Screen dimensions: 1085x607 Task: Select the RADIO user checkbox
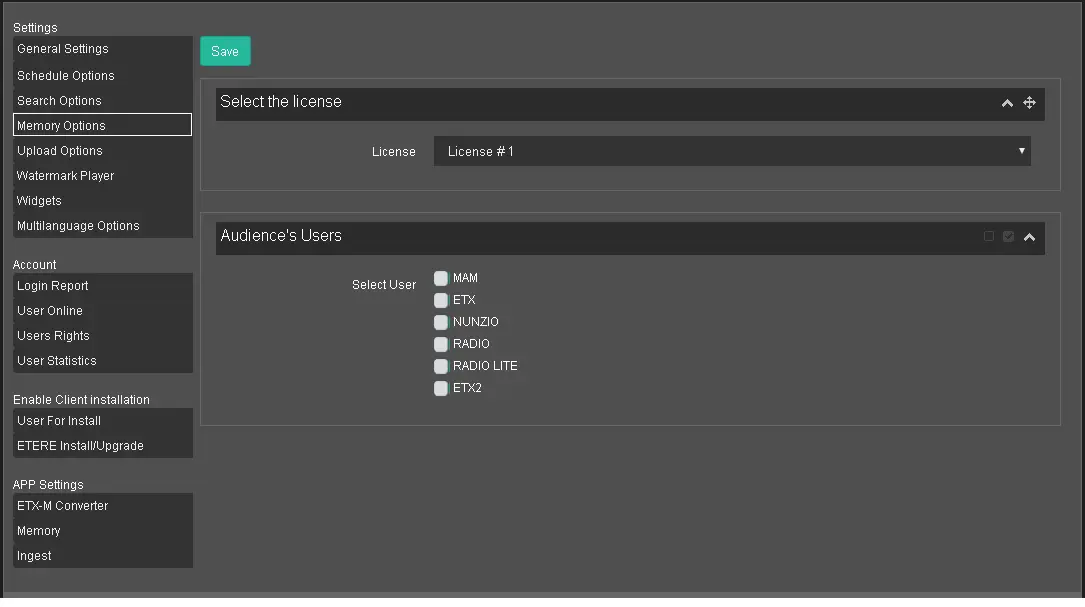[441, 344]
